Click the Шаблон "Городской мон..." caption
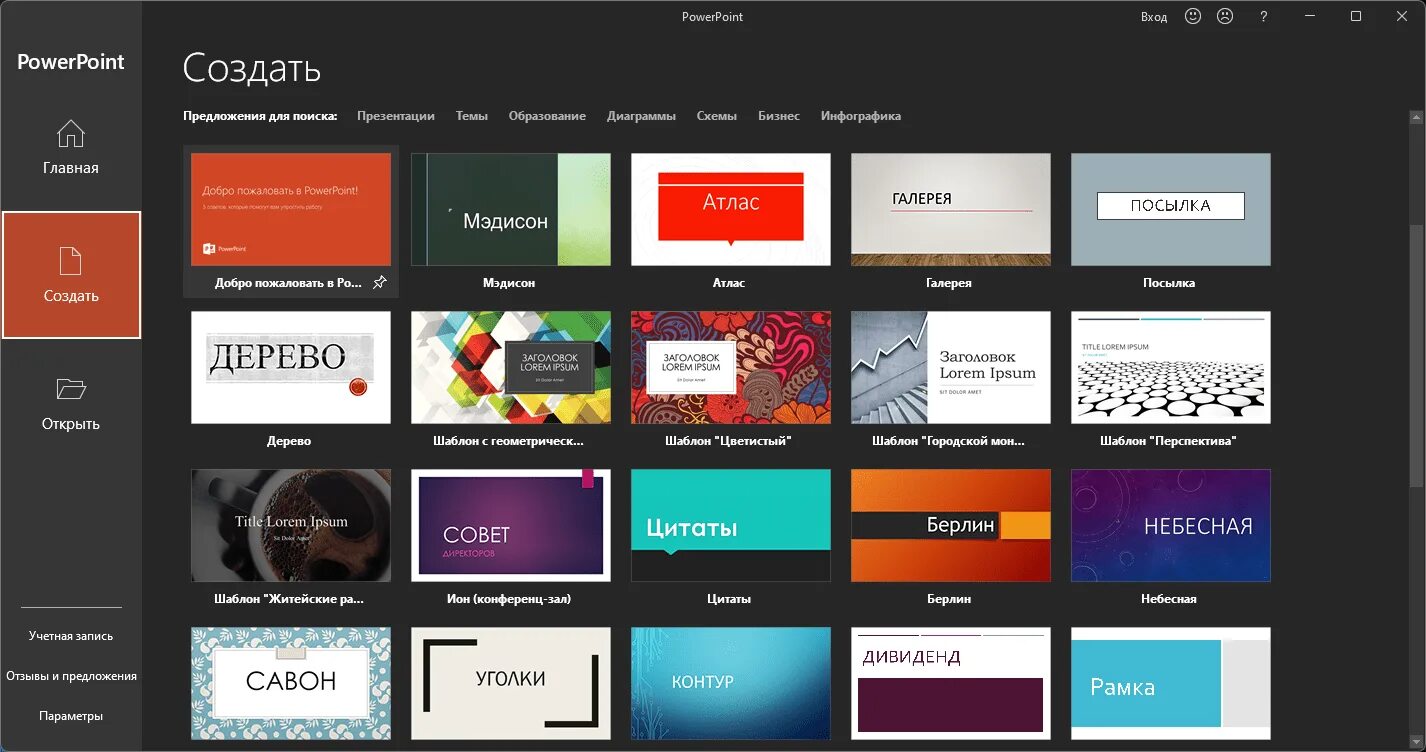Screen dimensions: 1426x752 click(948, 441)
